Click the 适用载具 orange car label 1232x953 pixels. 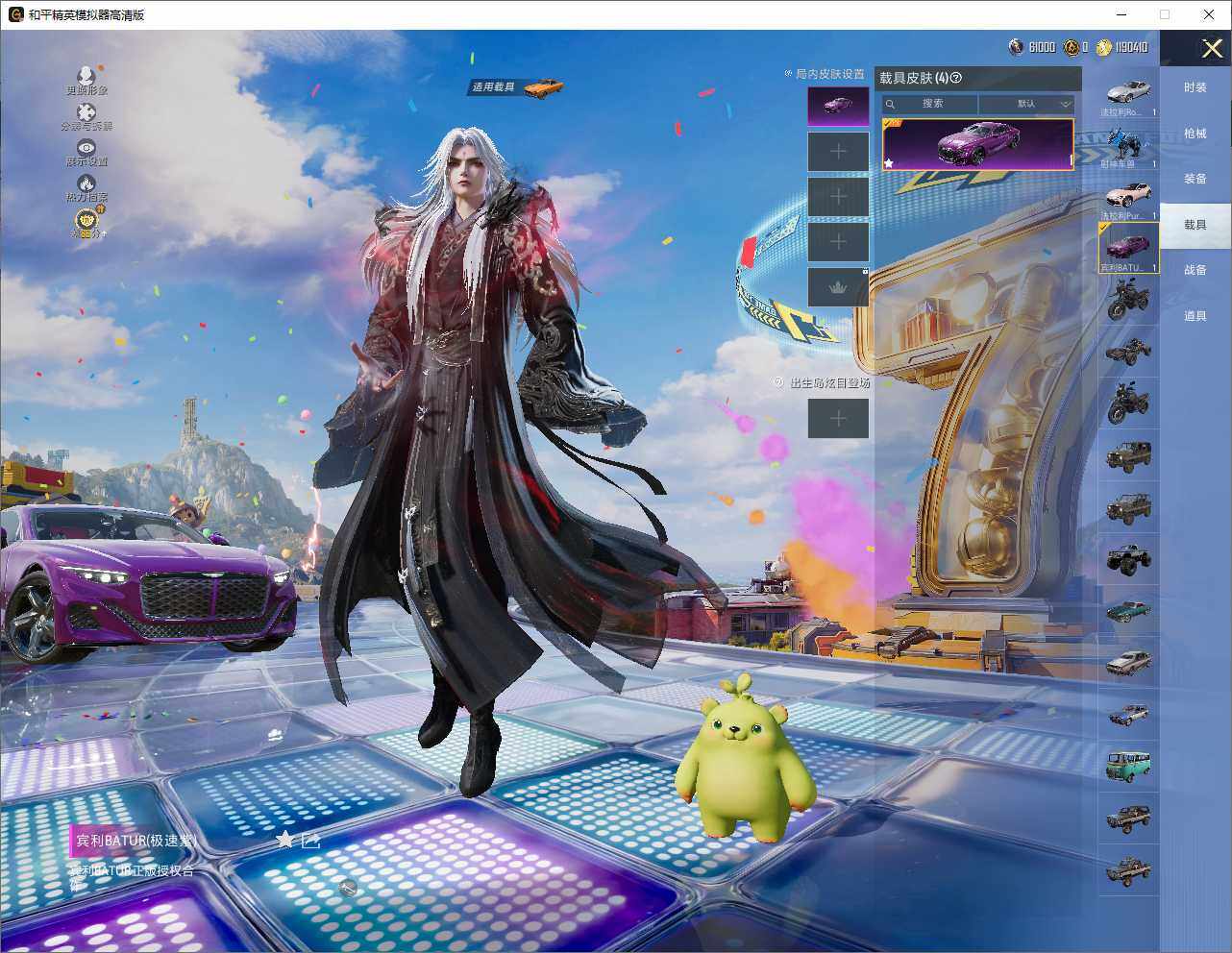[517, 87]
